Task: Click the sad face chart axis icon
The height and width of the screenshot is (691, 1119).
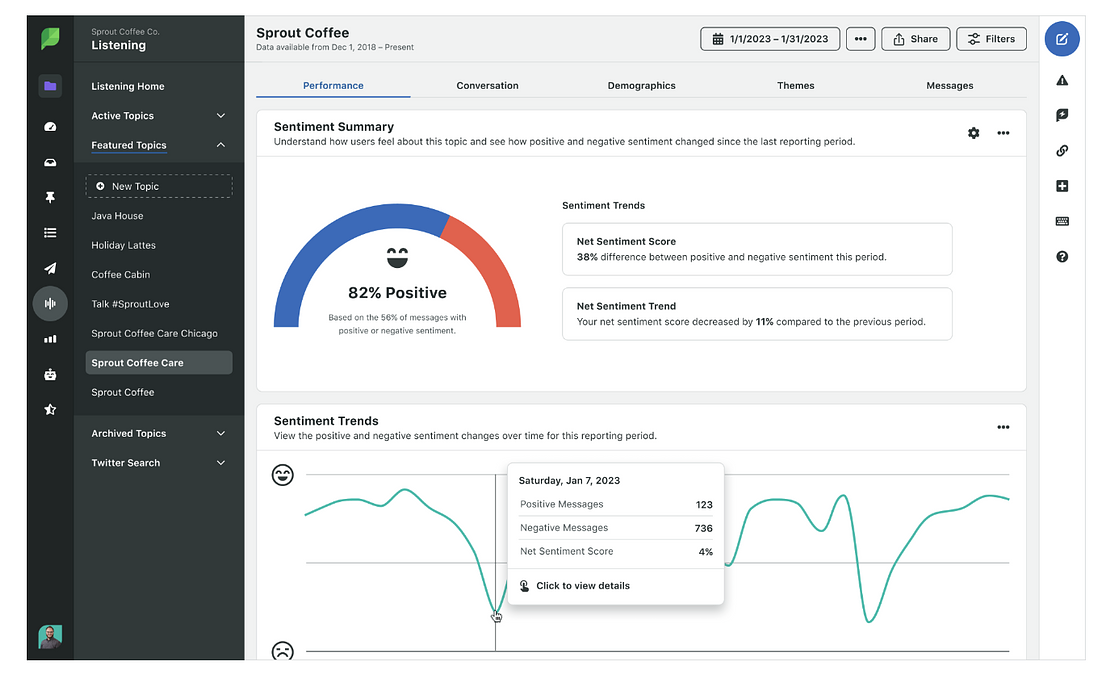Action: [283, 650]
